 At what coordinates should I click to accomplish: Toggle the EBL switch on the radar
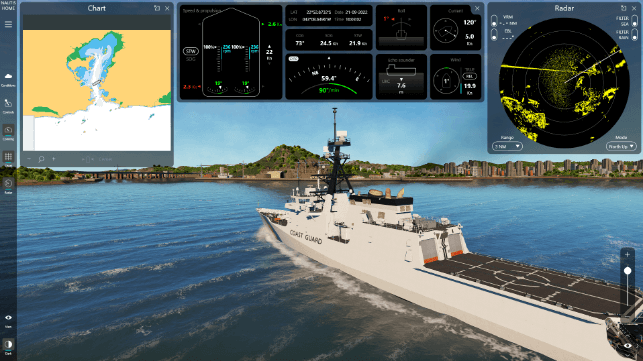point(494,34)
